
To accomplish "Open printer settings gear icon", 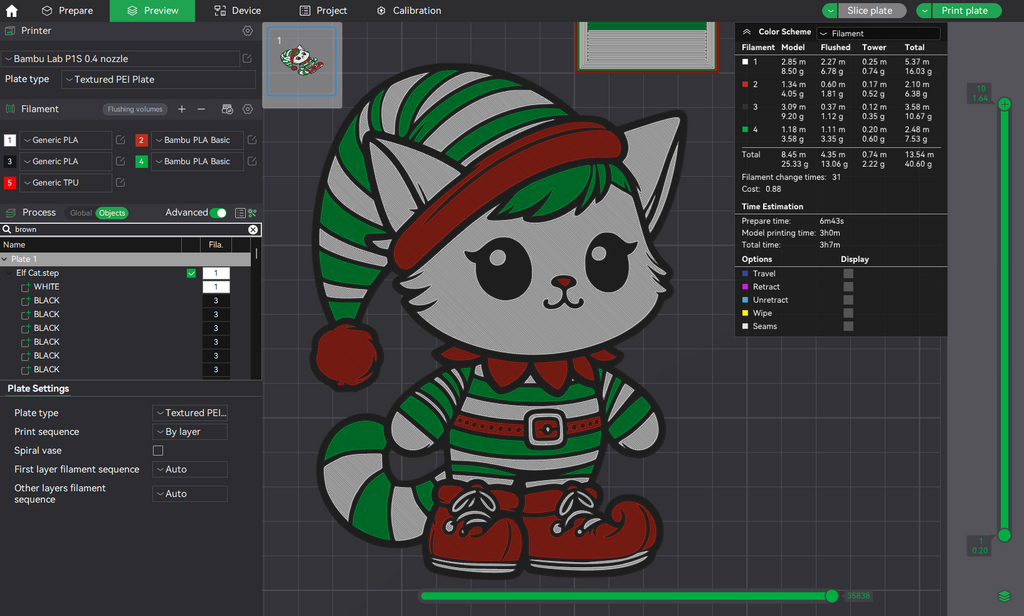I will (248, 31).
